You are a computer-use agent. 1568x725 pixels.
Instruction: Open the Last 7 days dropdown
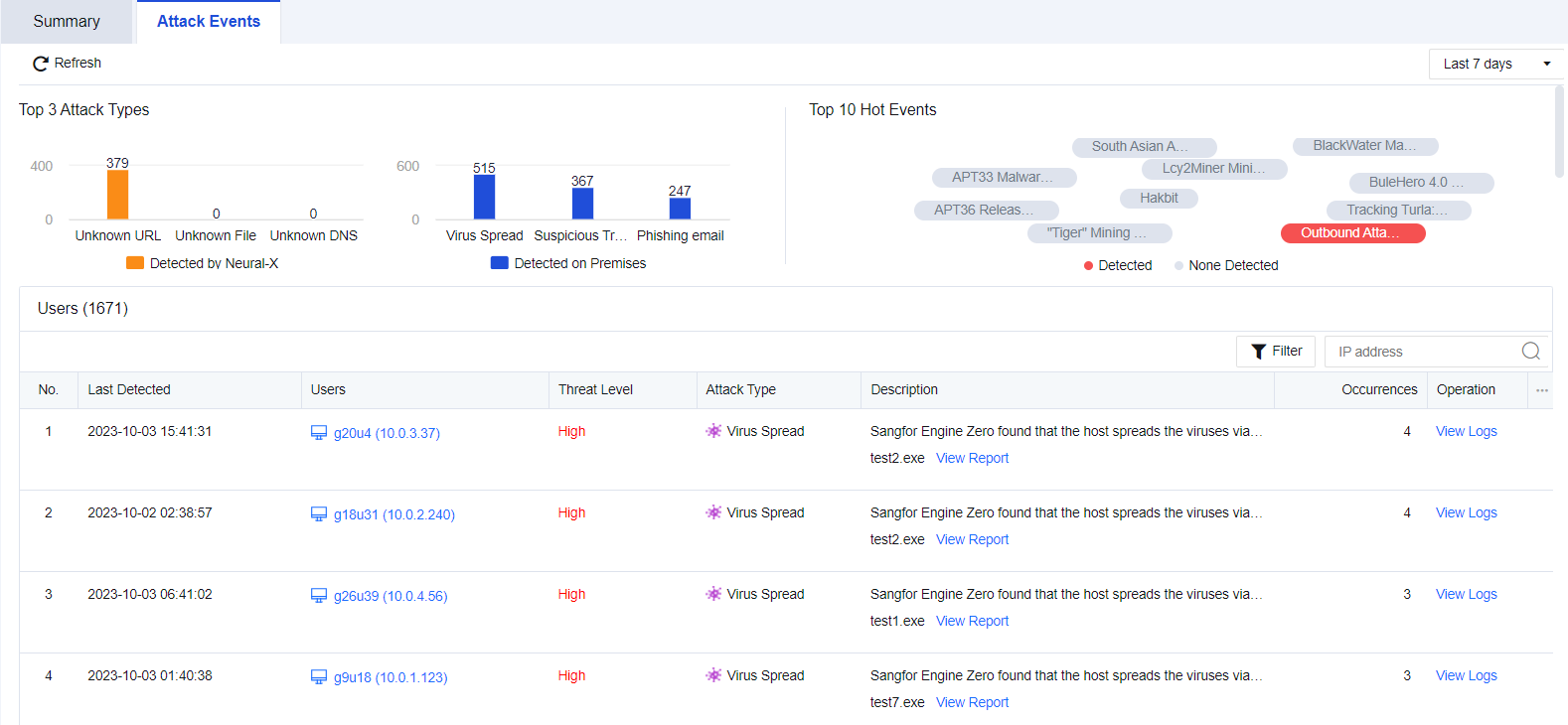point(1495,64)
